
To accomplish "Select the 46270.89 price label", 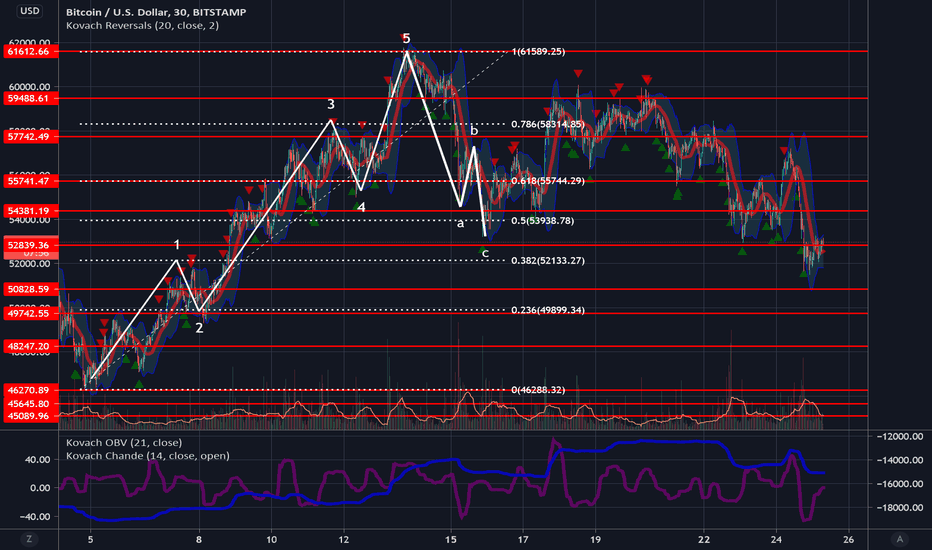I will coord(31,390).
